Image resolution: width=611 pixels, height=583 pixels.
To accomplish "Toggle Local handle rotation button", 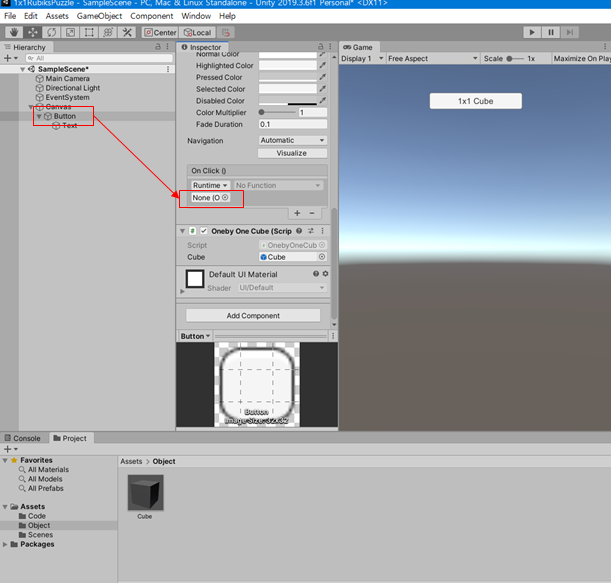I will 198,32.
